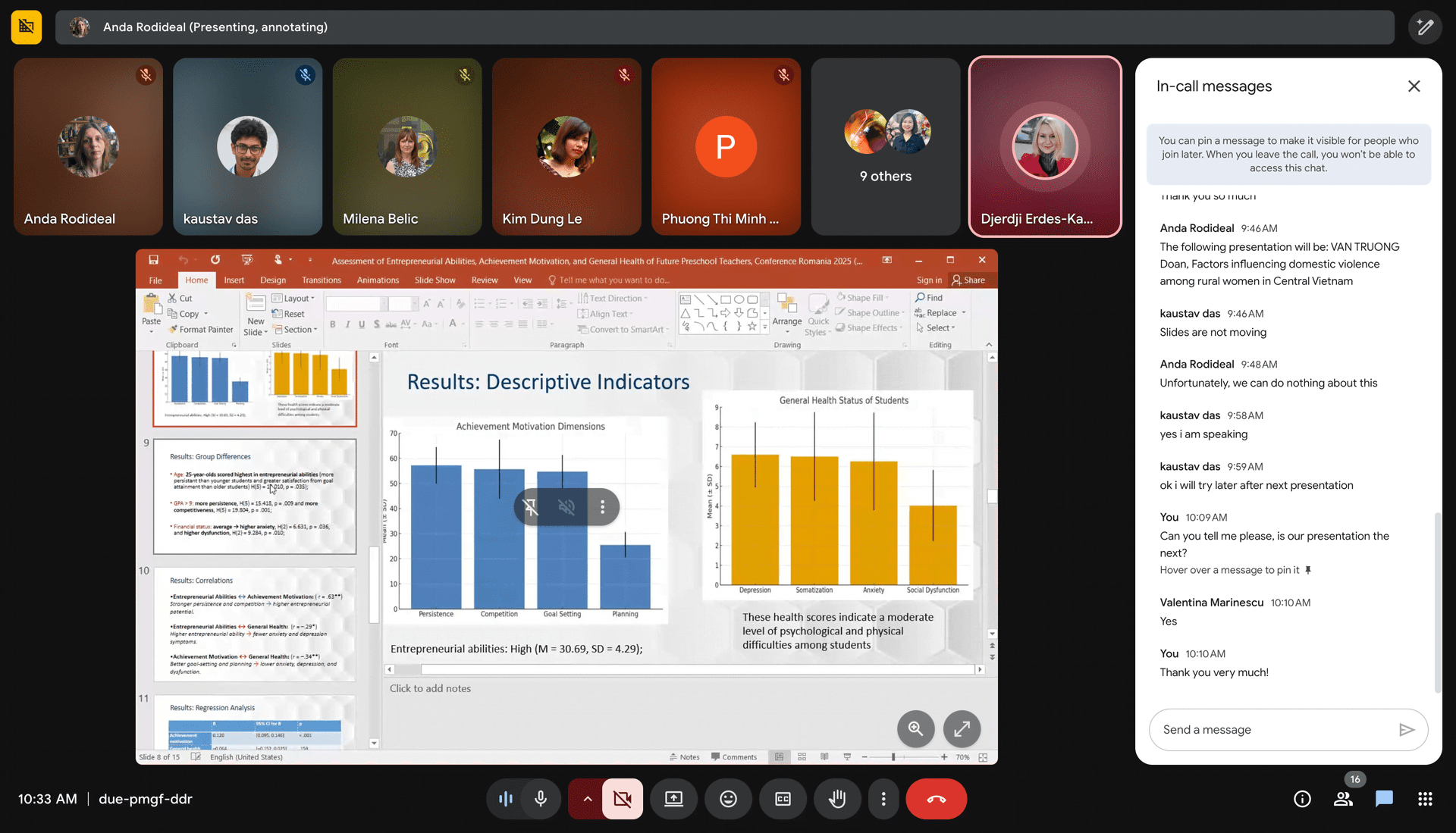Image resolution: width=1456 pixels, height=833 pixels.
Task: Toggle the chat messages panel icon
Action: 1384,799
